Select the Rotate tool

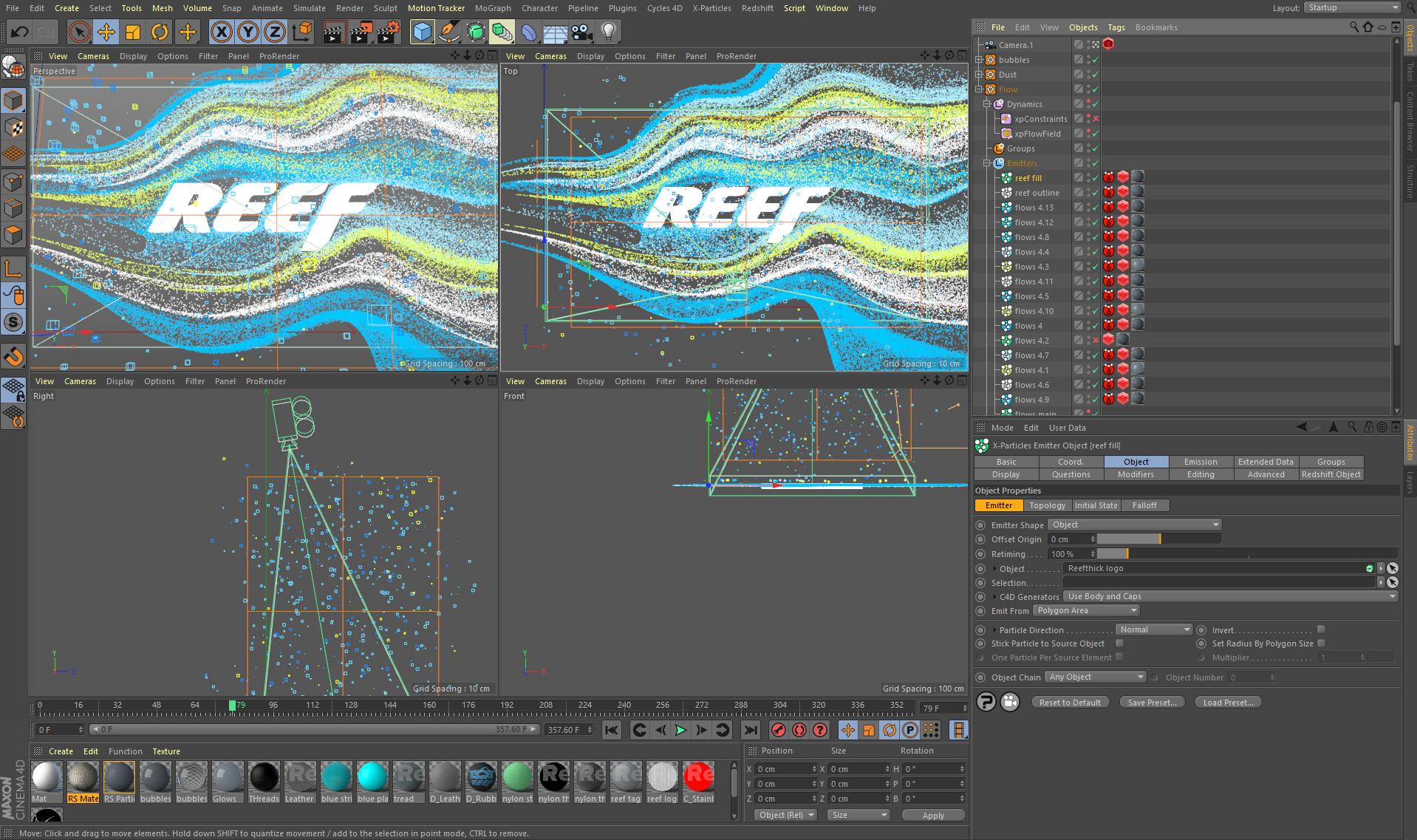160,32
